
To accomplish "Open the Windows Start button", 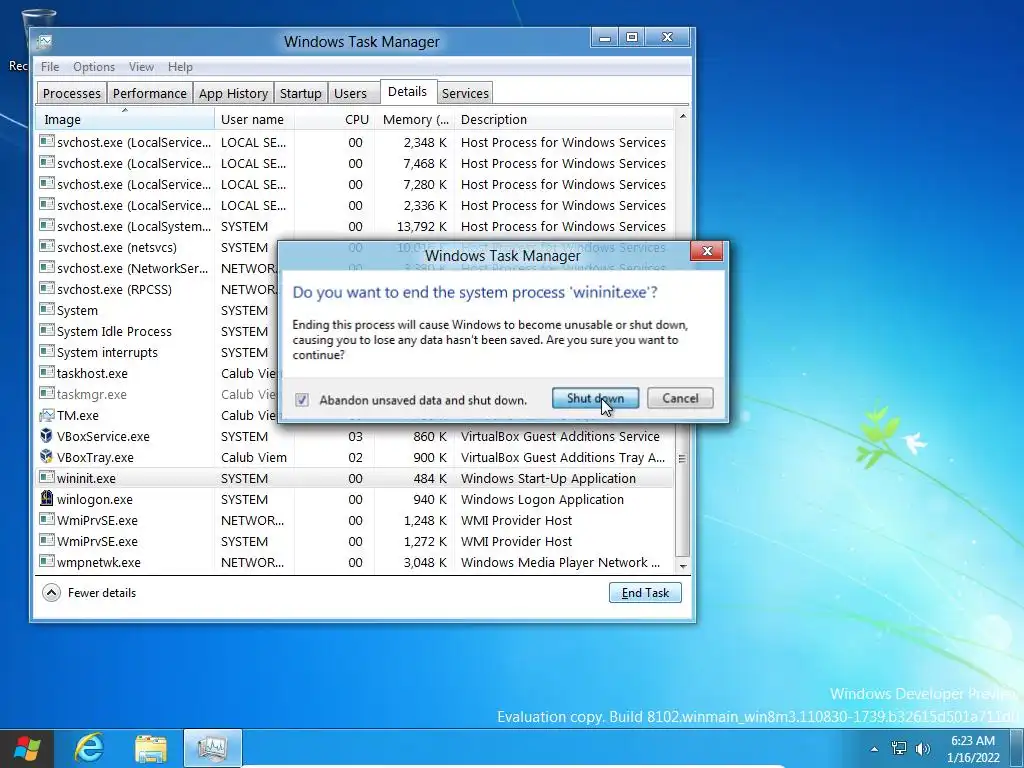I will (x=27, y=748).
